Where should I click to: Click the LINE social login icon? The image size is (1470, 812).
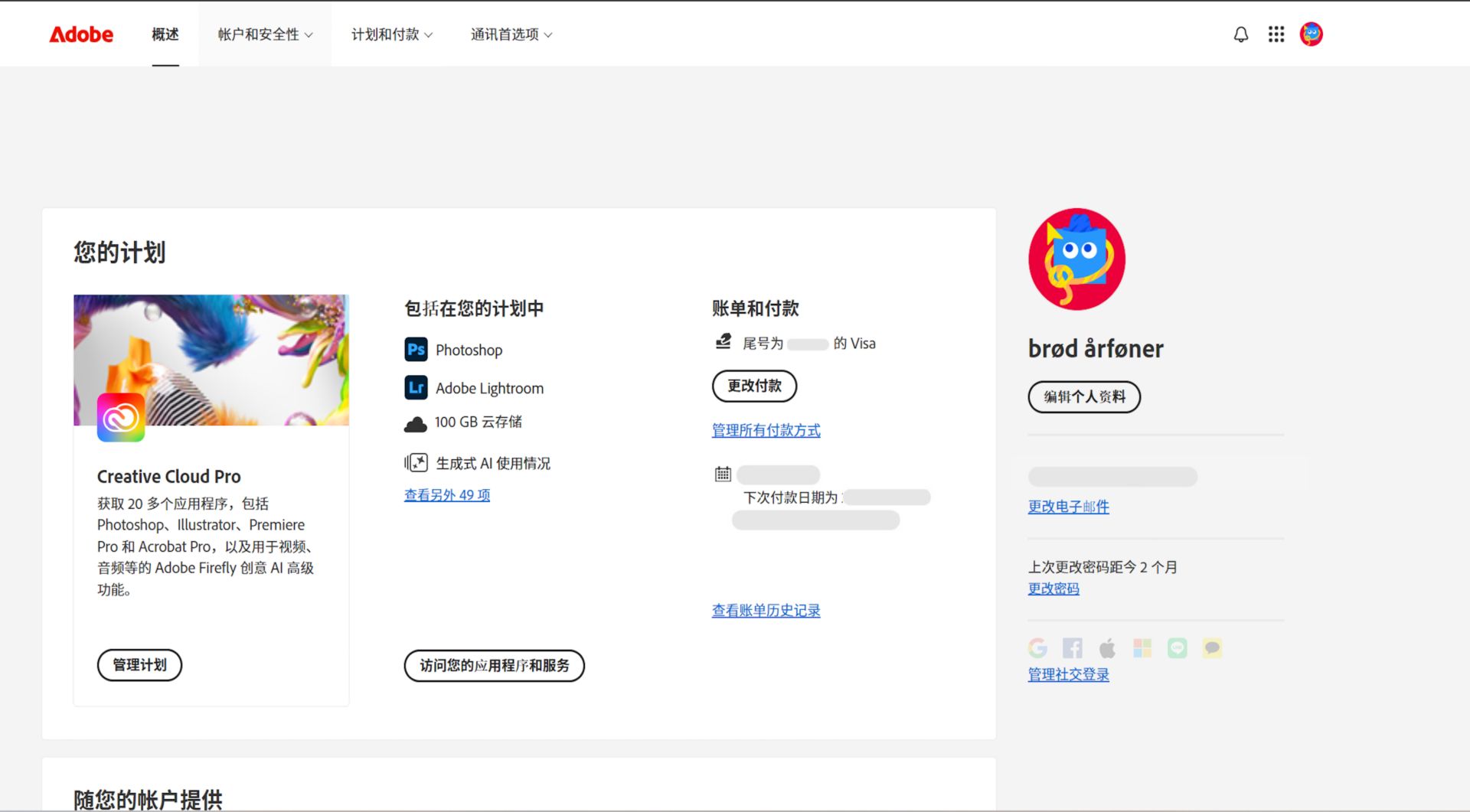click(1176, 647)
